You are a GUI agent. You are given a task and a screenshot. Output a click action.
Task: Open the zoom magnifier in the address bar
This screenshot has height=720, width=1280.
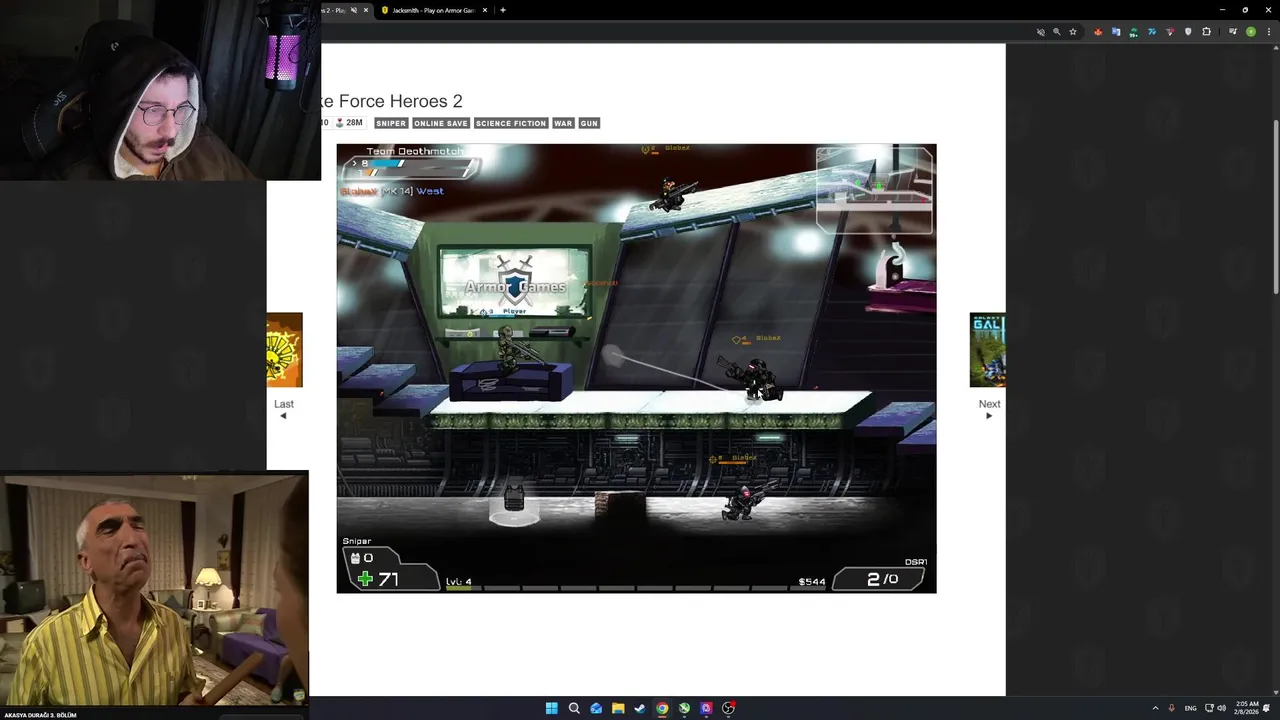(x=1056, y=32)
